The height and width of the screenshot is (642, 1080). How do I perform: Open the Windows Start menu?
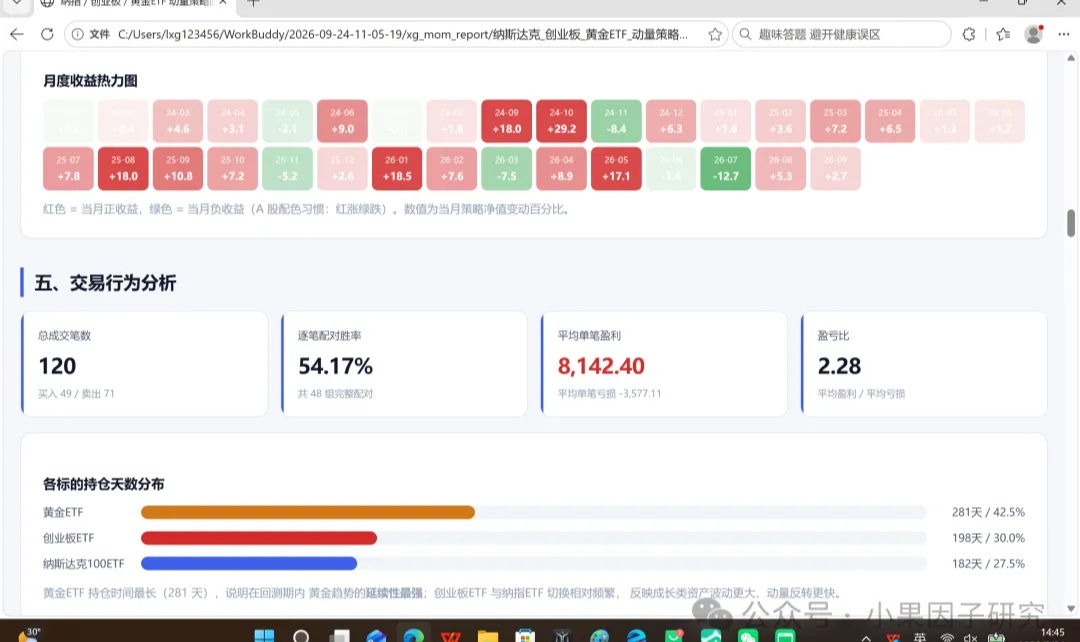(264, 635)
